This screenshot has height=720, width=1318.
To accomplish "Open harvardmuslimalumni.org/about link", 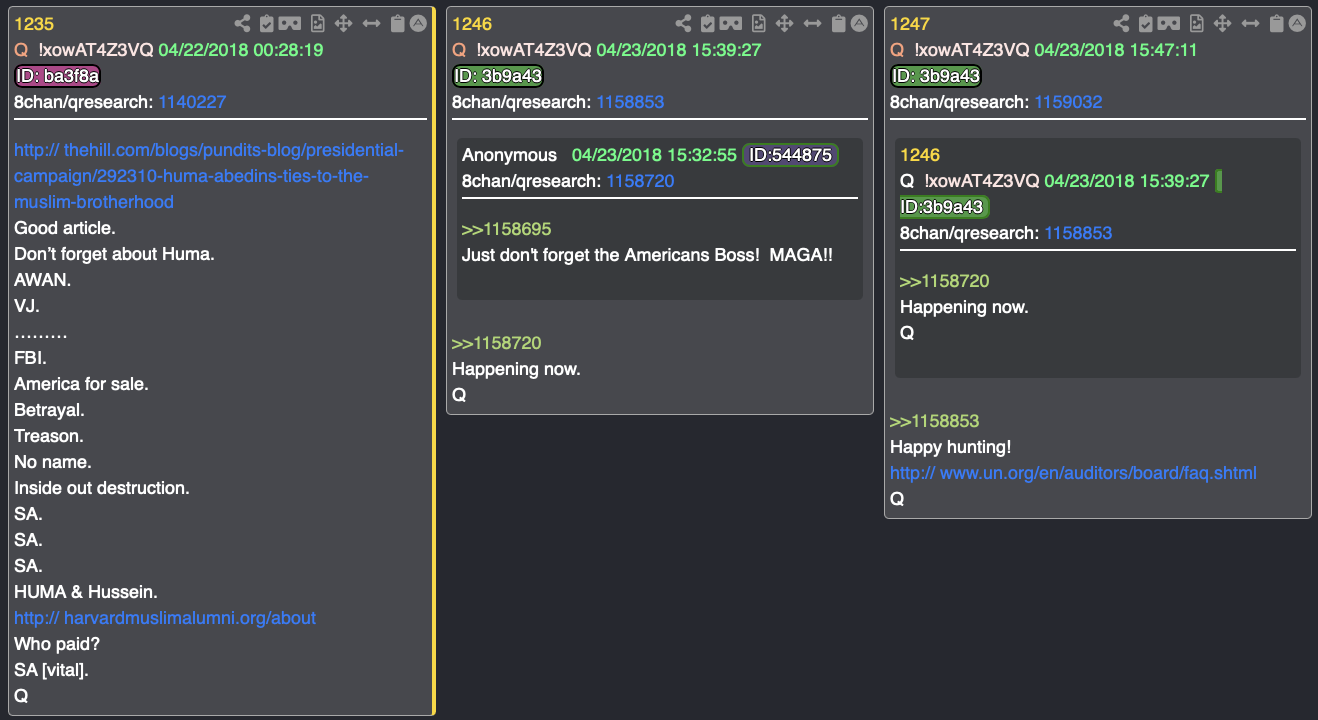I will pos(165,618).
